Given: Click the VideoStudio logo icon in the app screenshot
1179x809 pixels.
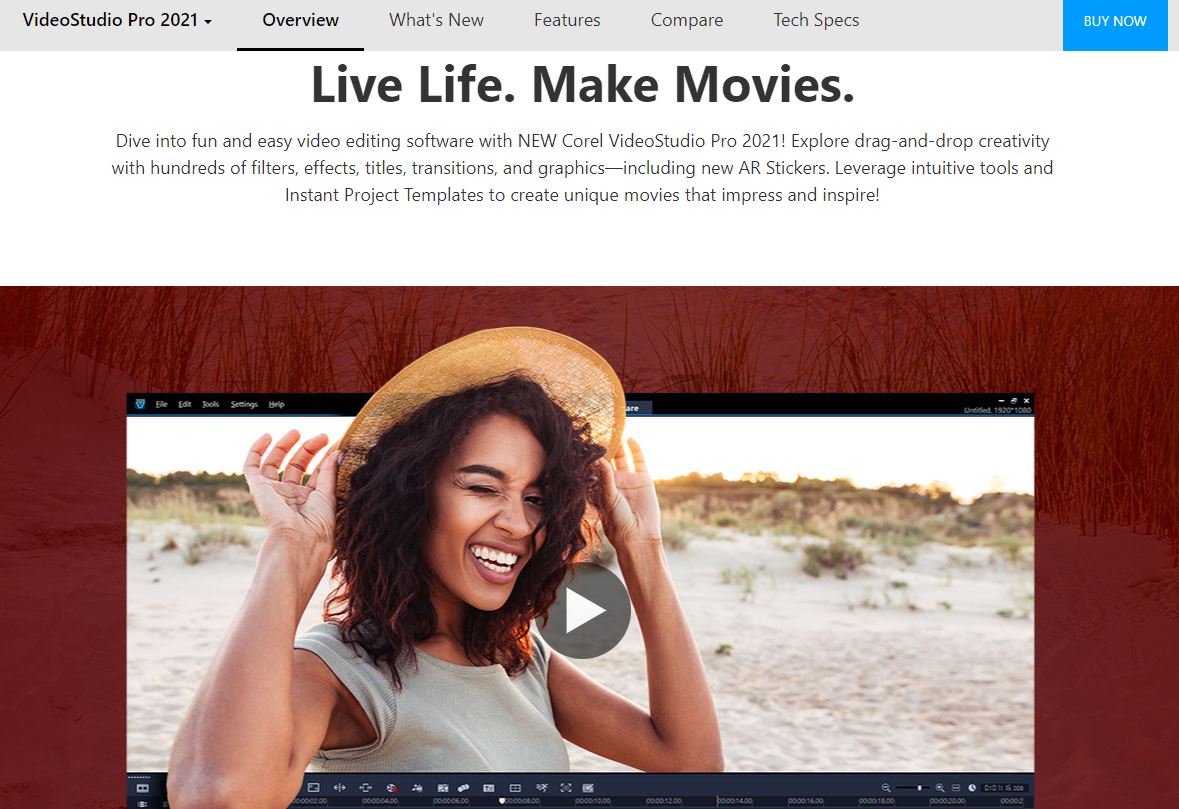Looking at the screenshot, I should [140, 404].
